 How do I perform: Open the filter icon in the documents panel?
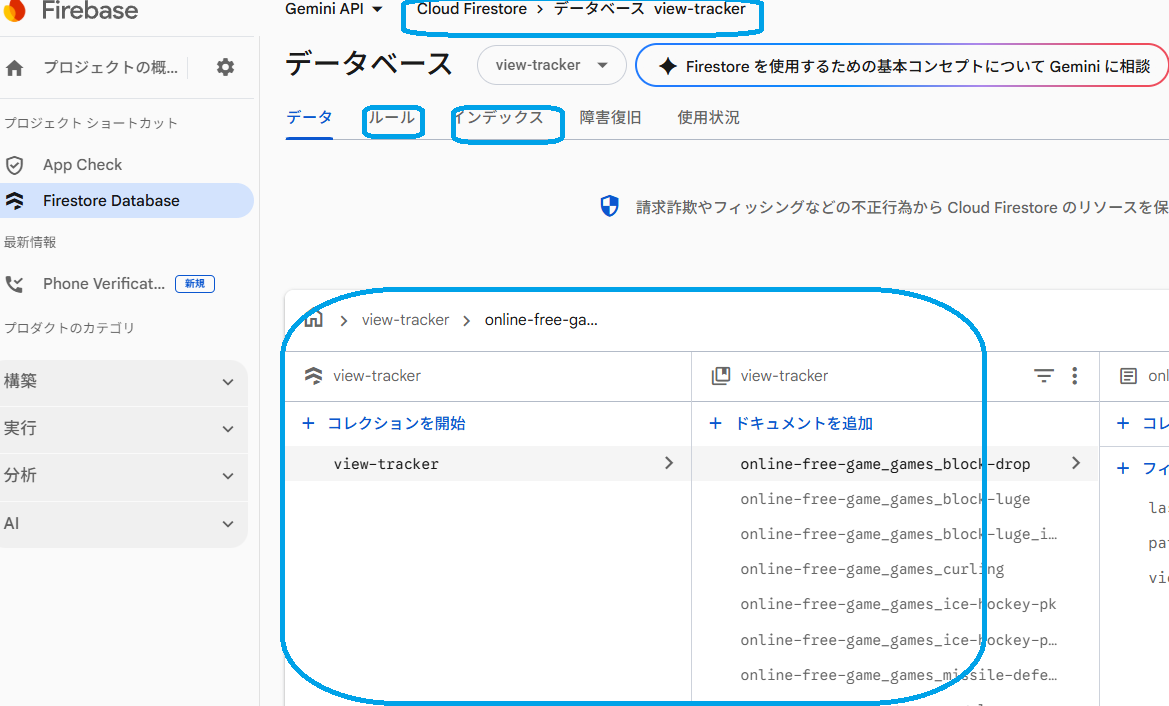[1044, 375]
